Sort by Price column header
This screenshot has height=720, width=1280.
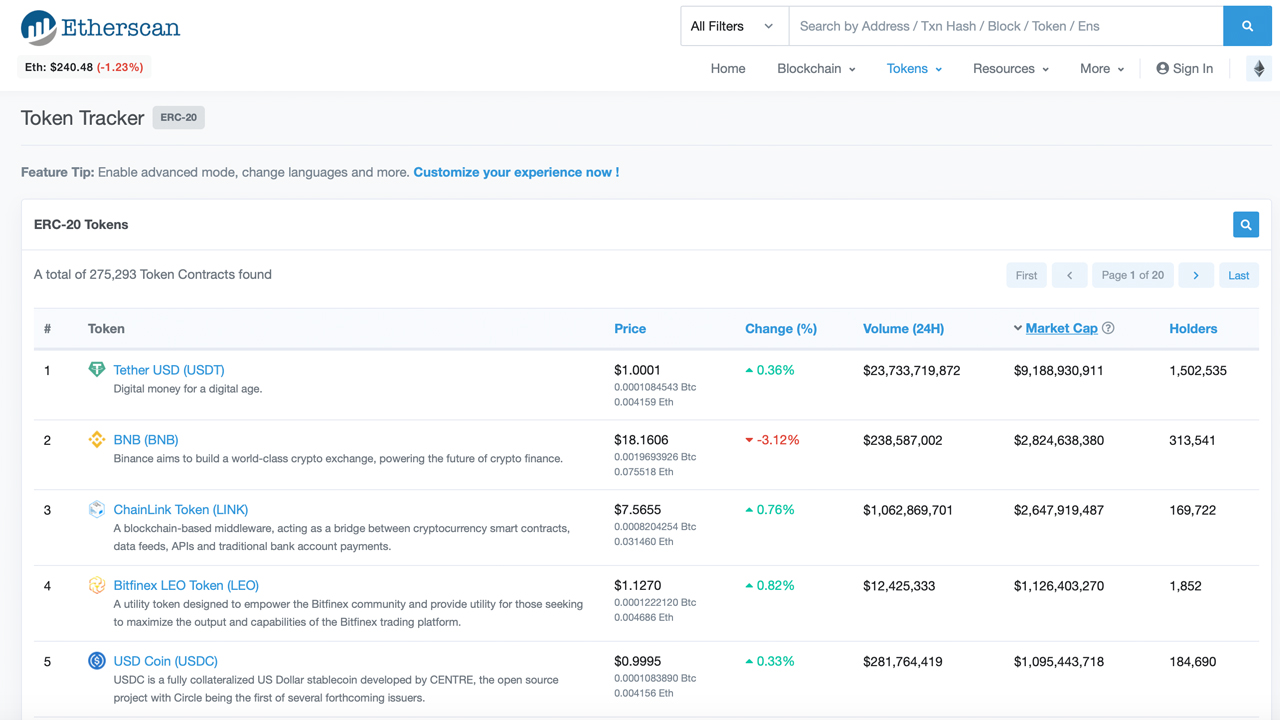tap(630, 328)
